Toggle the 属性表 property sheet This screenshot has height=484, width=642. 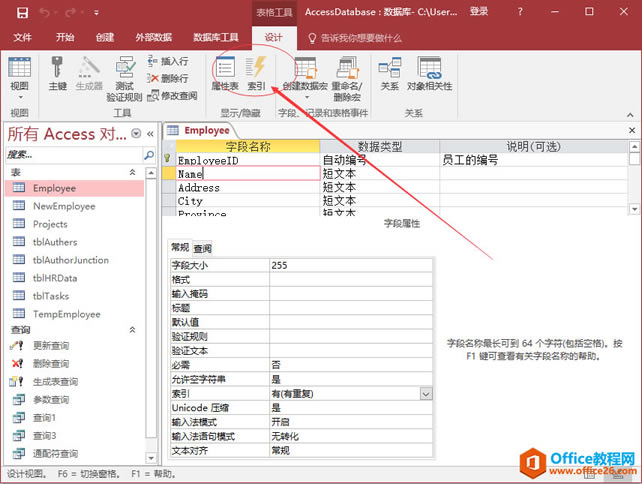pyautogui.click(x=225, y=73)
